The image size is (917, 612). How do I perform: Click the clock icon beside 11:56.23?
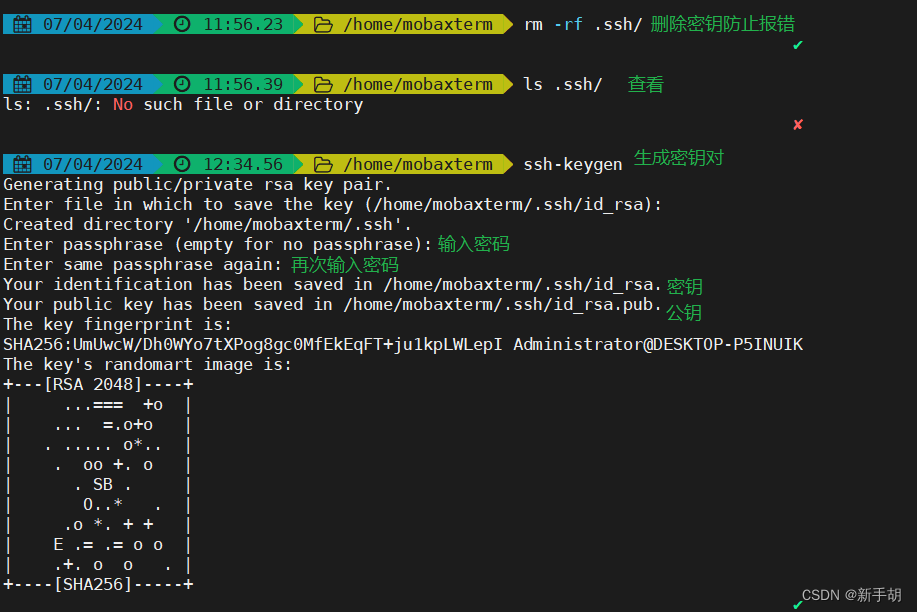pos(182,24)
